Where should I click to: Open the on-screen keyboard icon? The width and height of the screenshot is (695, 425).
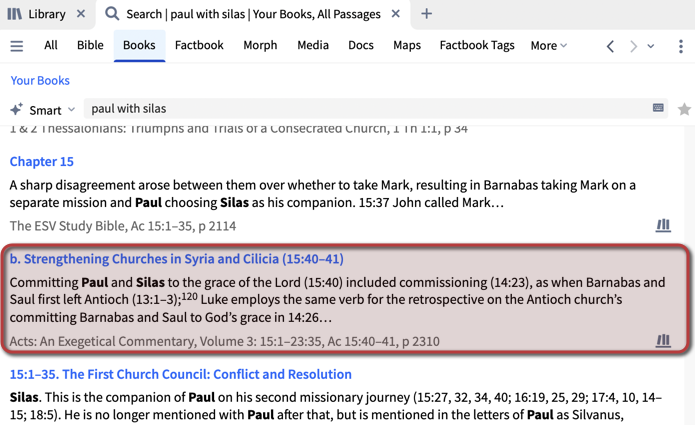[658, 108]
